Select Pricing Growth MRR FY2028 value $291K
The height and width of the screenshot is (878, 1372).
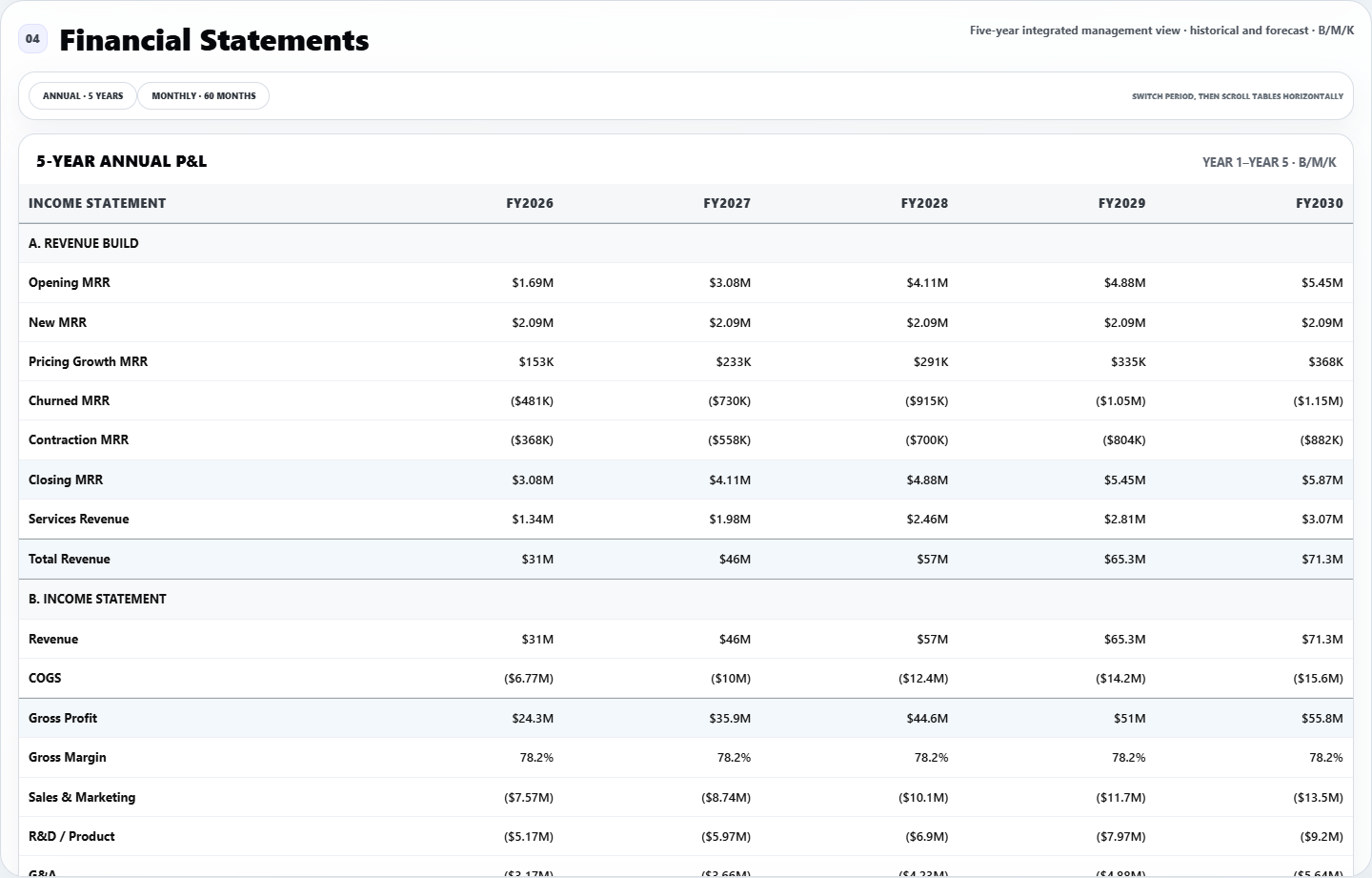click(x=931, y=361)
